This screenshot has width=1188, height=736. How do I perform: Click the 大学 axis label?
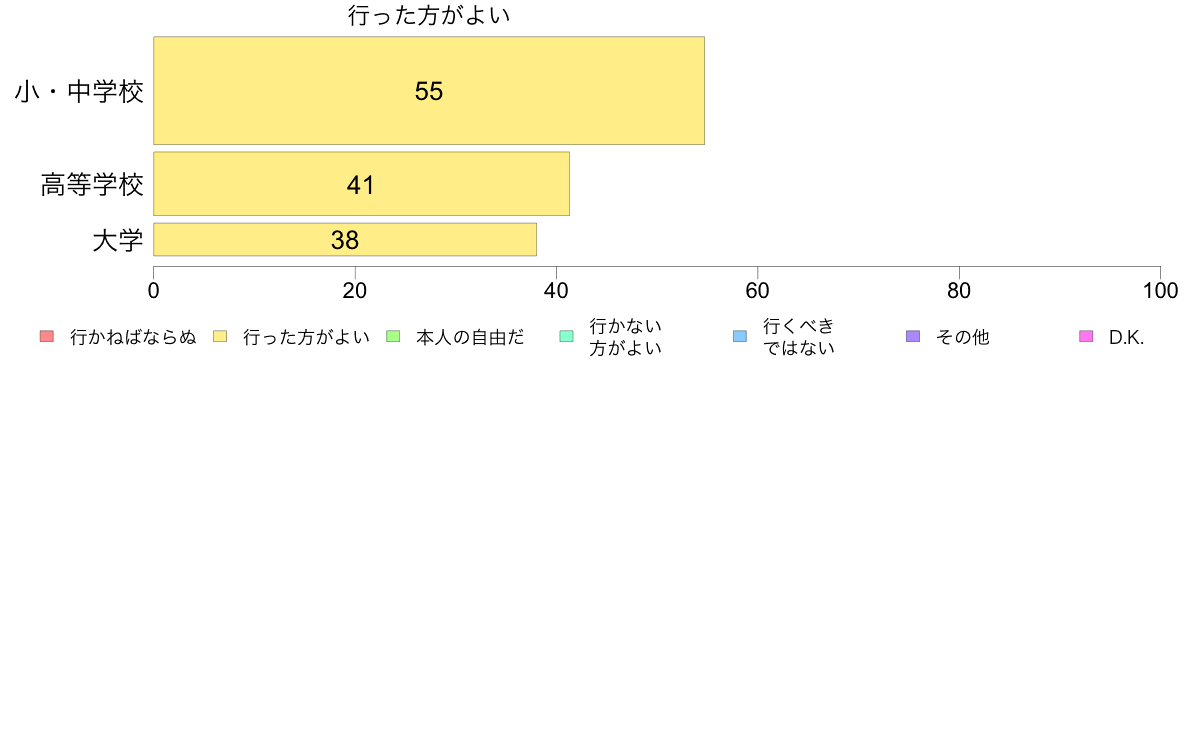tap(117, 241)
